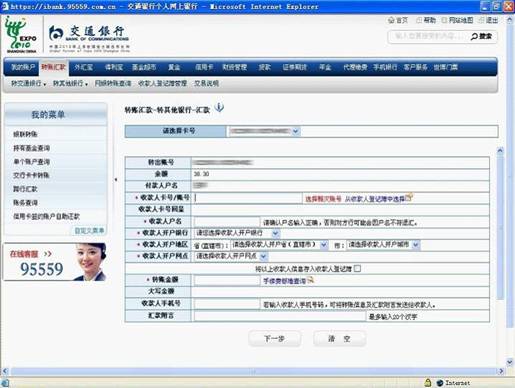Expand the 转其他银行 submenu
The width and height of the screenshot is (515, 388).
tap(70, 83)
